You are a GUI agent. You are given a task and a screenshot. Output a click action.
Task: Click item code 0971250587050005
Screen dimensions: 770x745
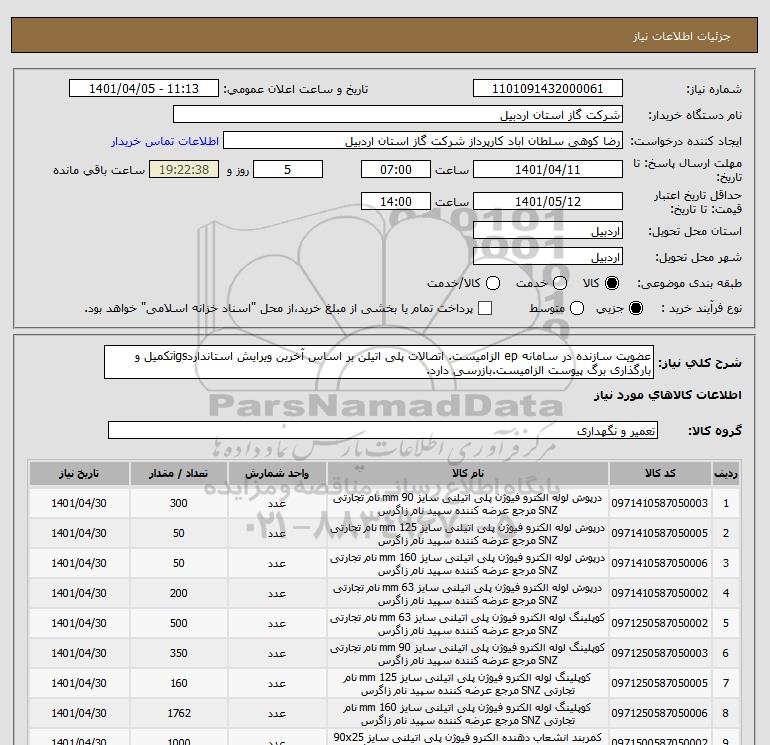[660, 683]
